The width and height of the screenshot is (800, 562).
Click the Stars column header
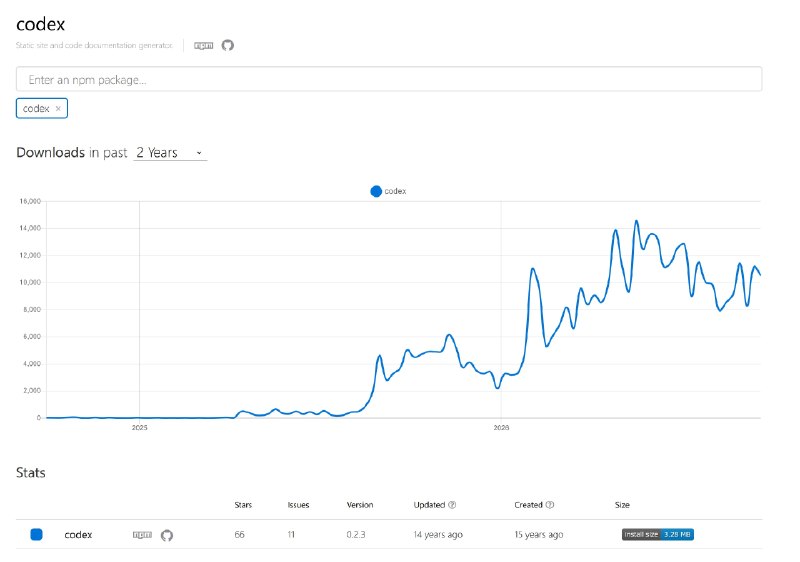[243, 505]
